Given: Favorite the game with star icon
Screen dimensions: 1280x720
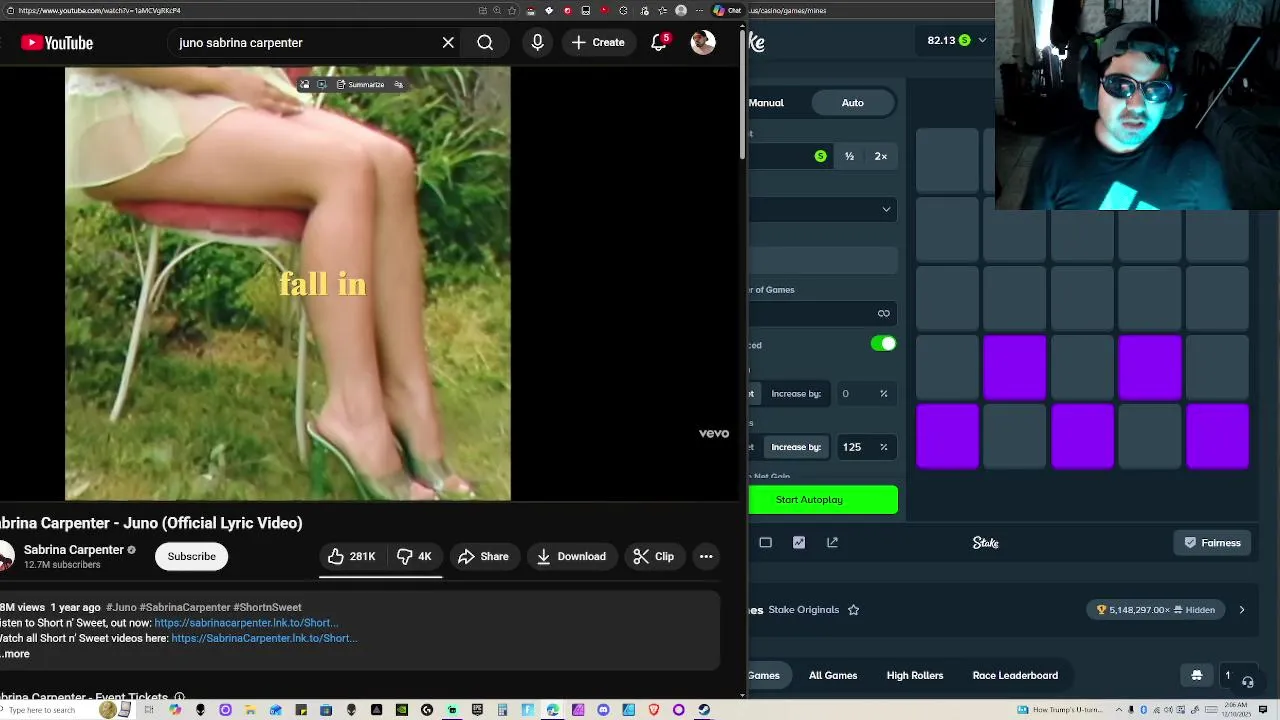Looking at the screenshot, I should (x=854, y=610).
